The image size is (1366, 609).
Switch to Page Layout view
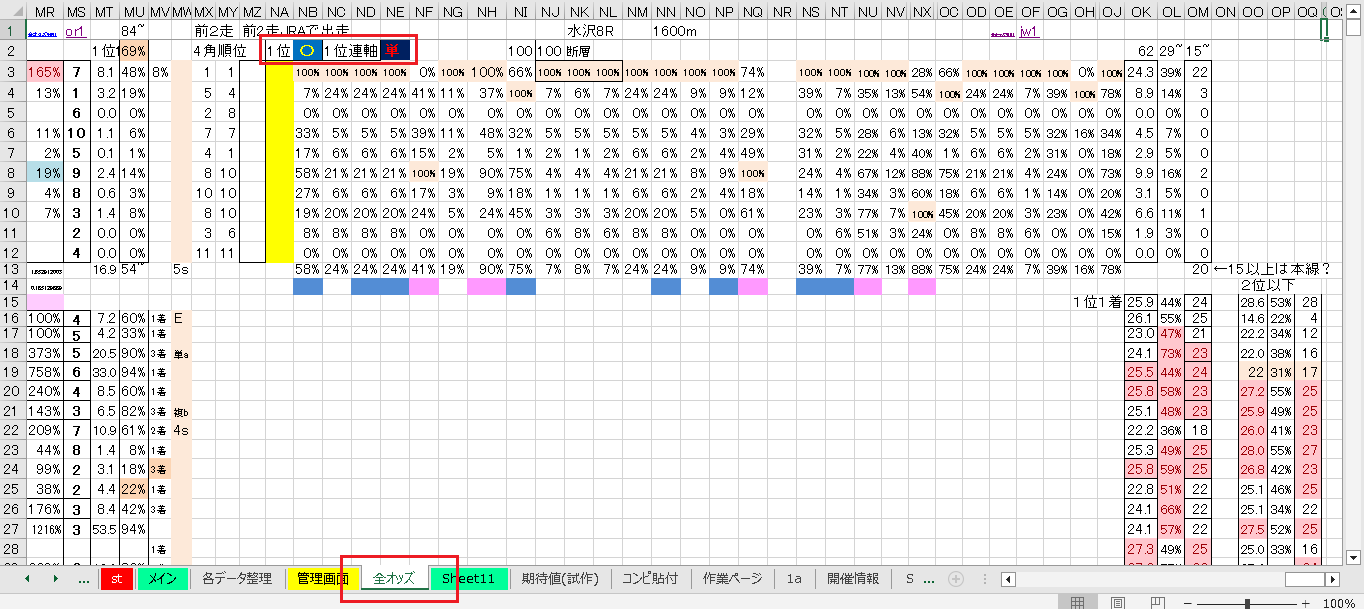tap(1117, 603)
